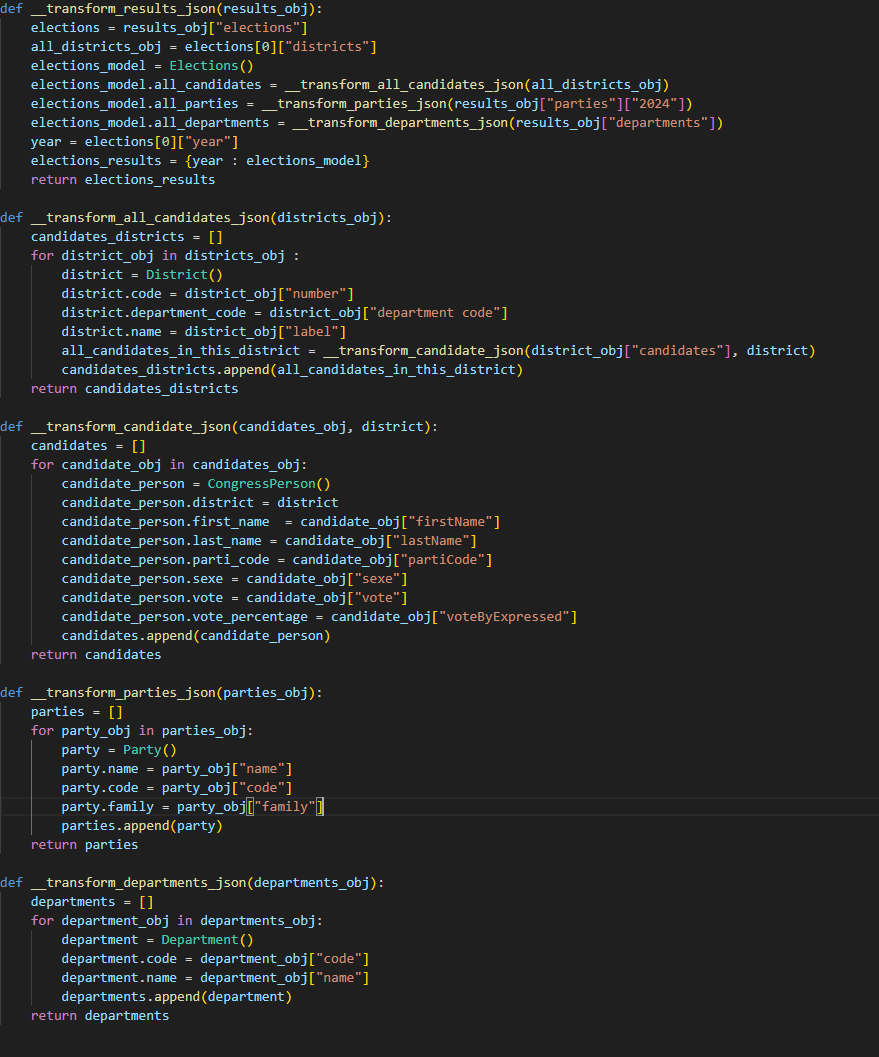The width and height of the screenshot is (879, 1057).
Task: Click the candidates.append(candidate_person) line
Action: point(195,636)
